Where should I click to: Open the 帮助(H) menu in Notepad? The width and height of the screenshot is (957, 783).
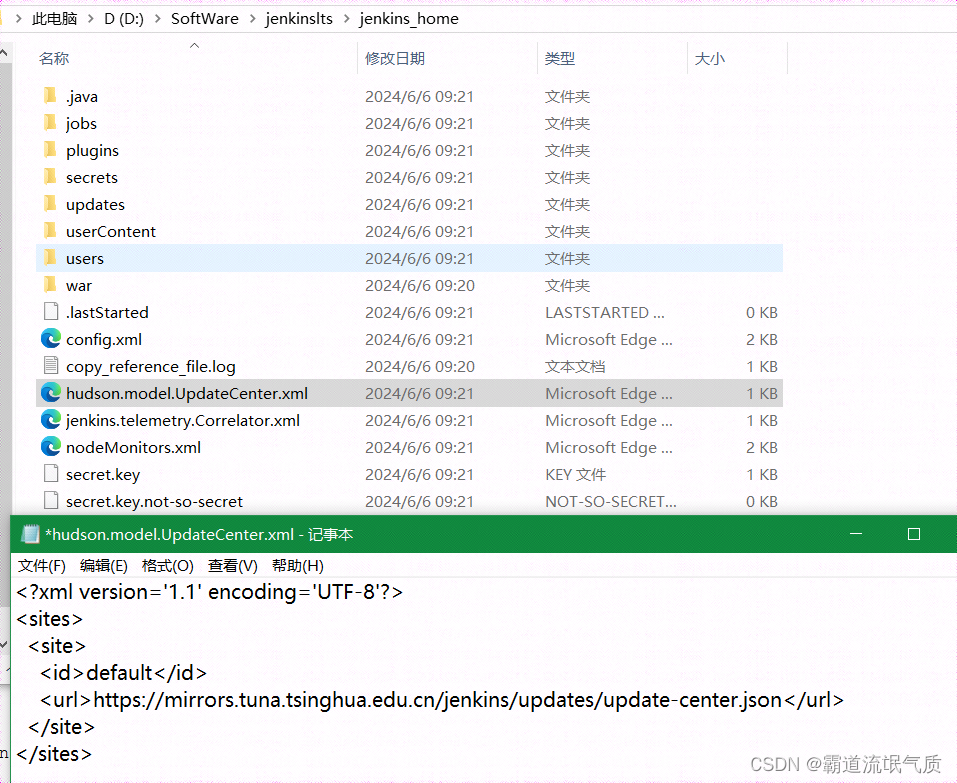coord(296,565)
